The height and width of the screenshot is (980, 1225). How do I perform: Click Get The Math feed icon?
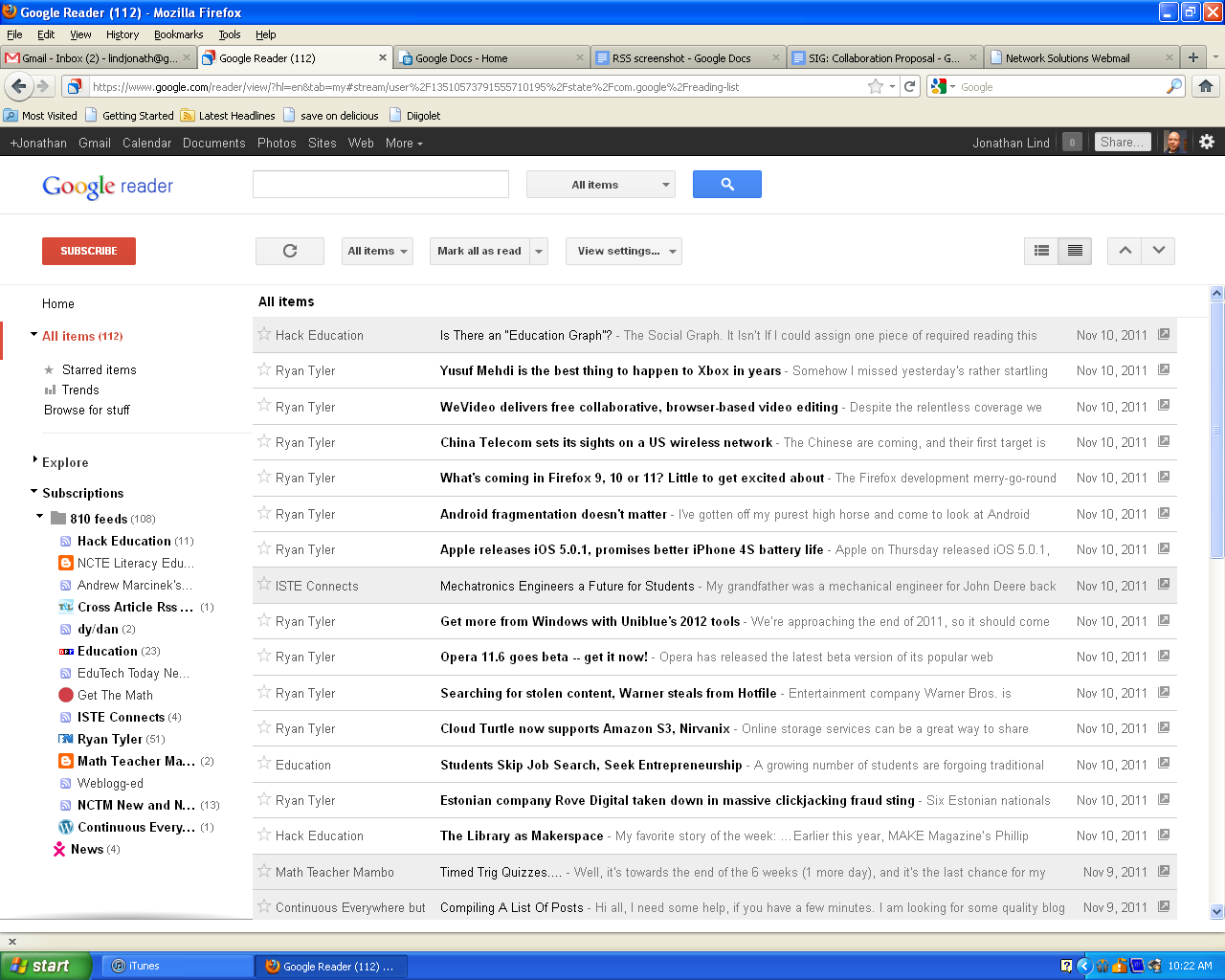(66, 695)
